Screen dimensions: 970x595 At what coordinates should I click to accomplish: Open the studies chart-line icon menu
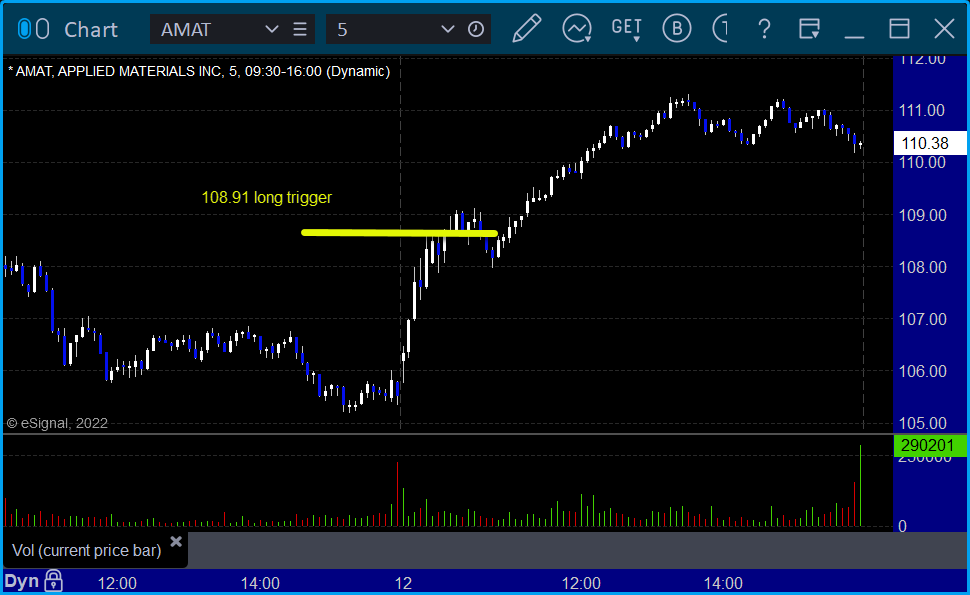coord(577,28)
